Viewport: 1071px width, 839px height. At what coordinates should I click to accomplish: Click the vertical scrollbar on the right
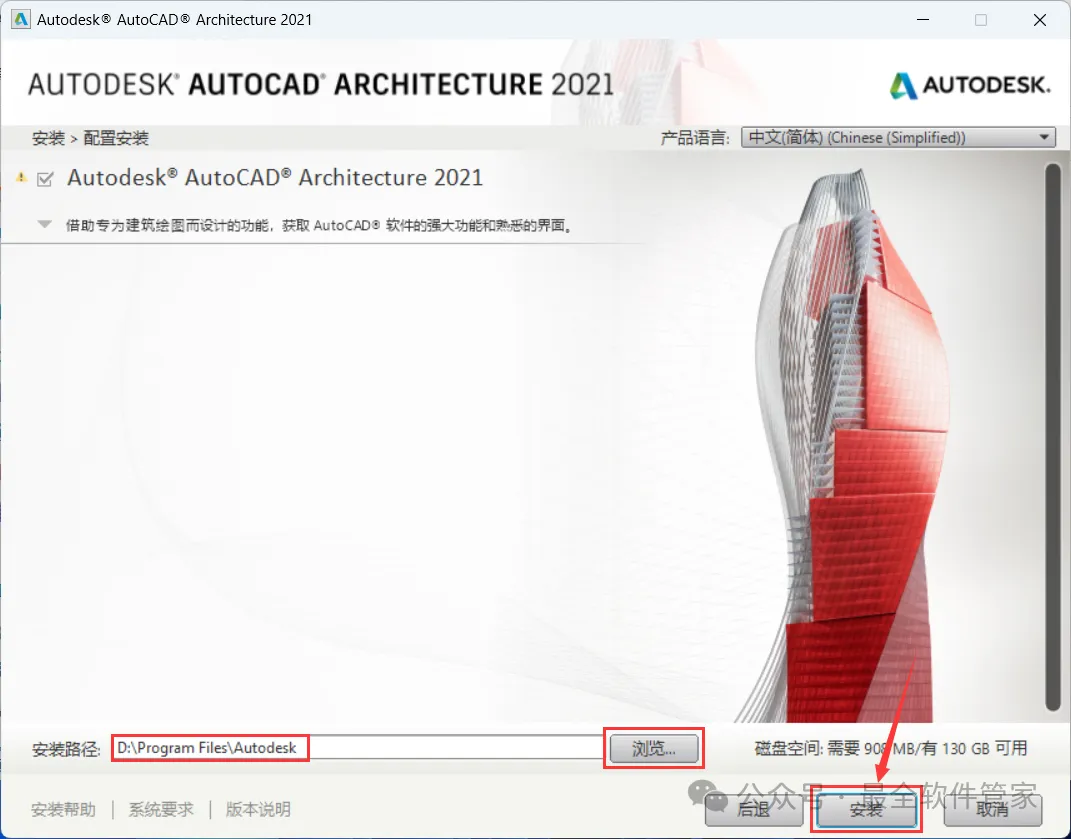1053,437
